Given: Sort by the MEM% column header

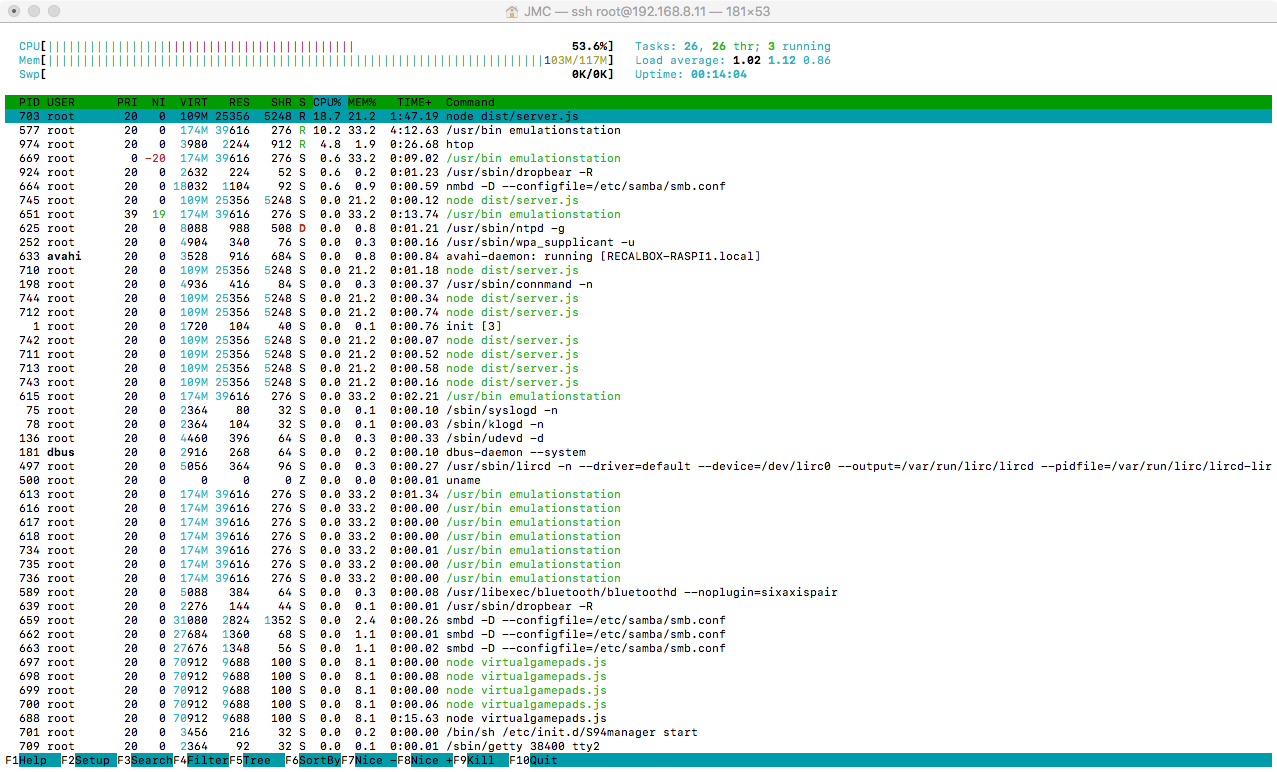Looking at the screenshot, I should pyautogui.click(x=362, y=102).
